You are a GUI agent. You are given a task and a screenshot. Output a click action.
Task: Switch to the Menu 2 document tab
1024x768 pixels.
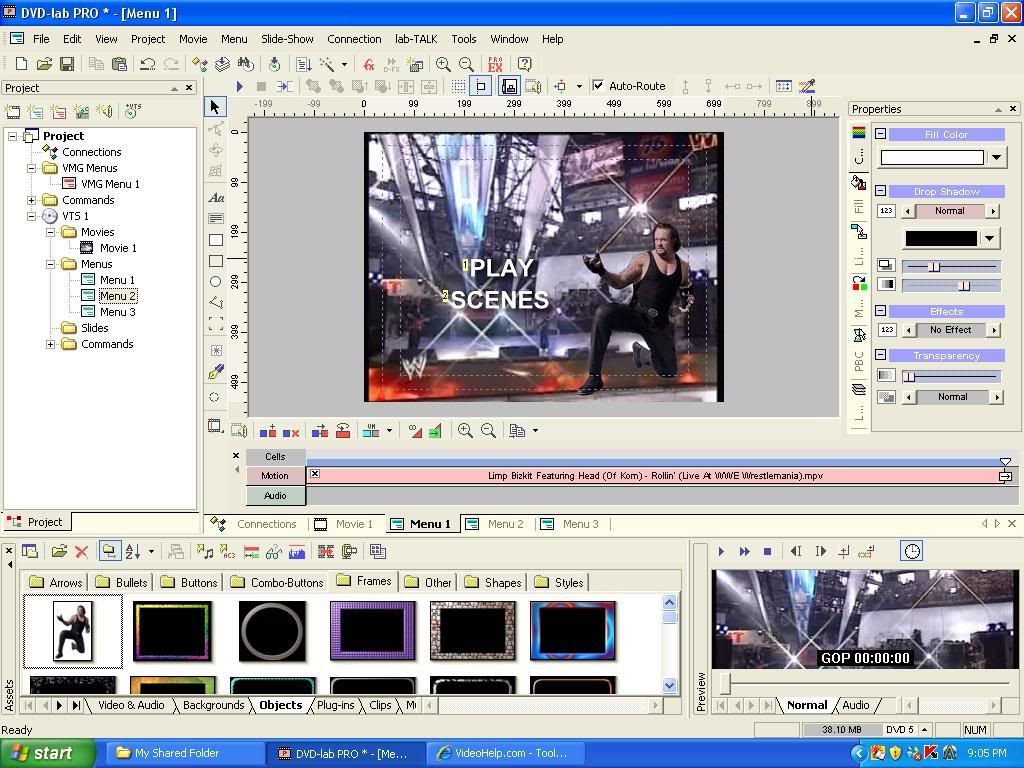pos(497,524)
